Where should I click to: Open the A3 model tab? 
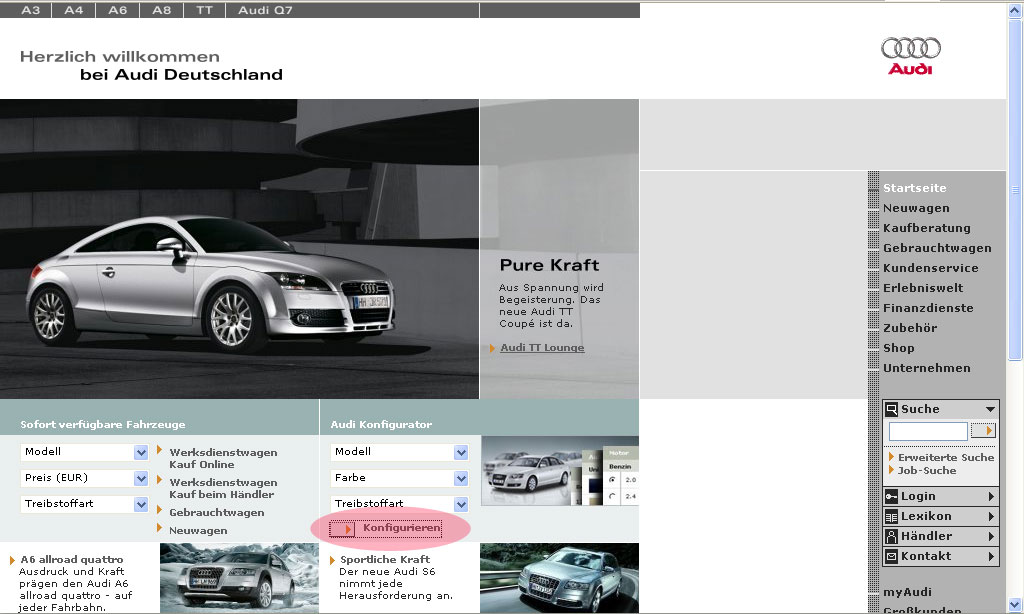click(30, 10)
